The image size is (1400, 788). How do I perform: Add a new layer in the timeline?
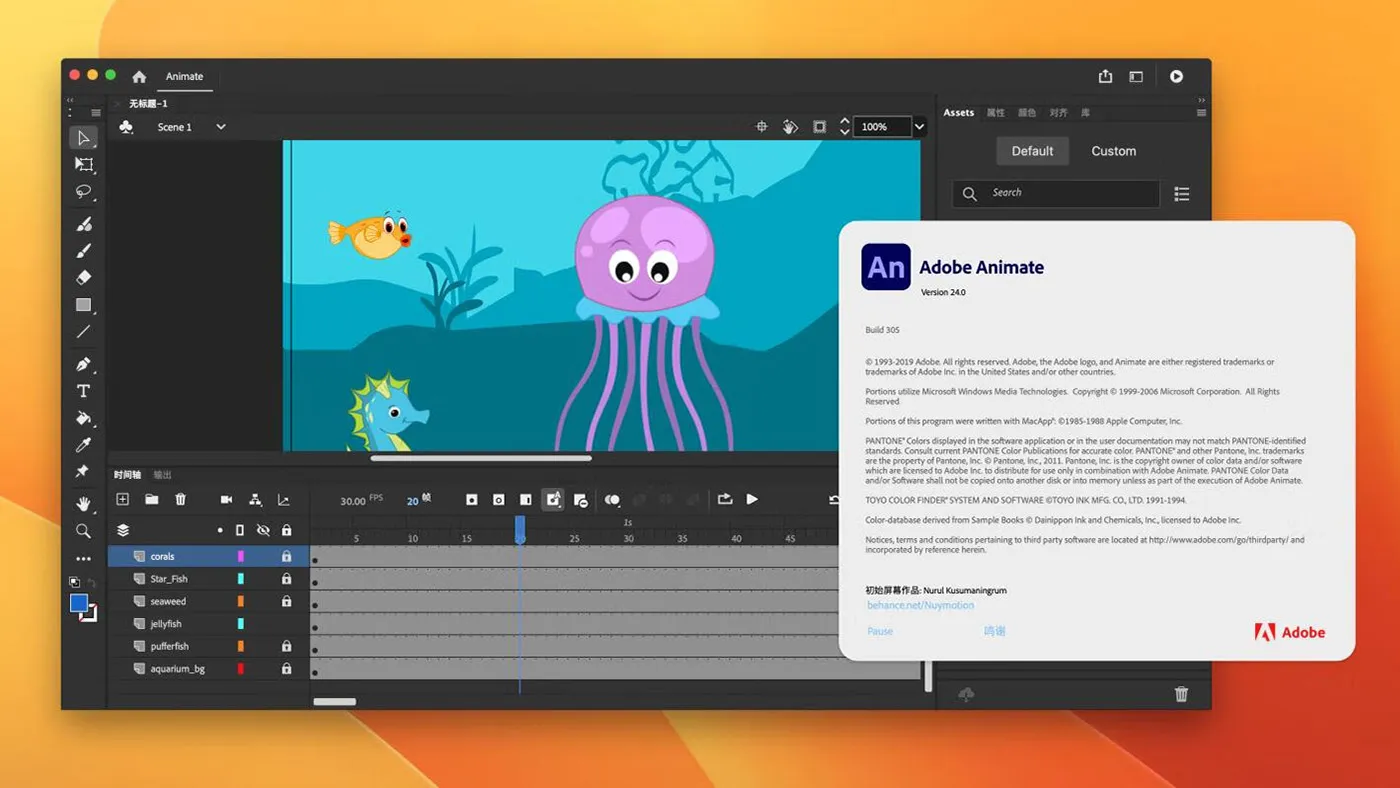pyautogui.click(x=122, y=499)
